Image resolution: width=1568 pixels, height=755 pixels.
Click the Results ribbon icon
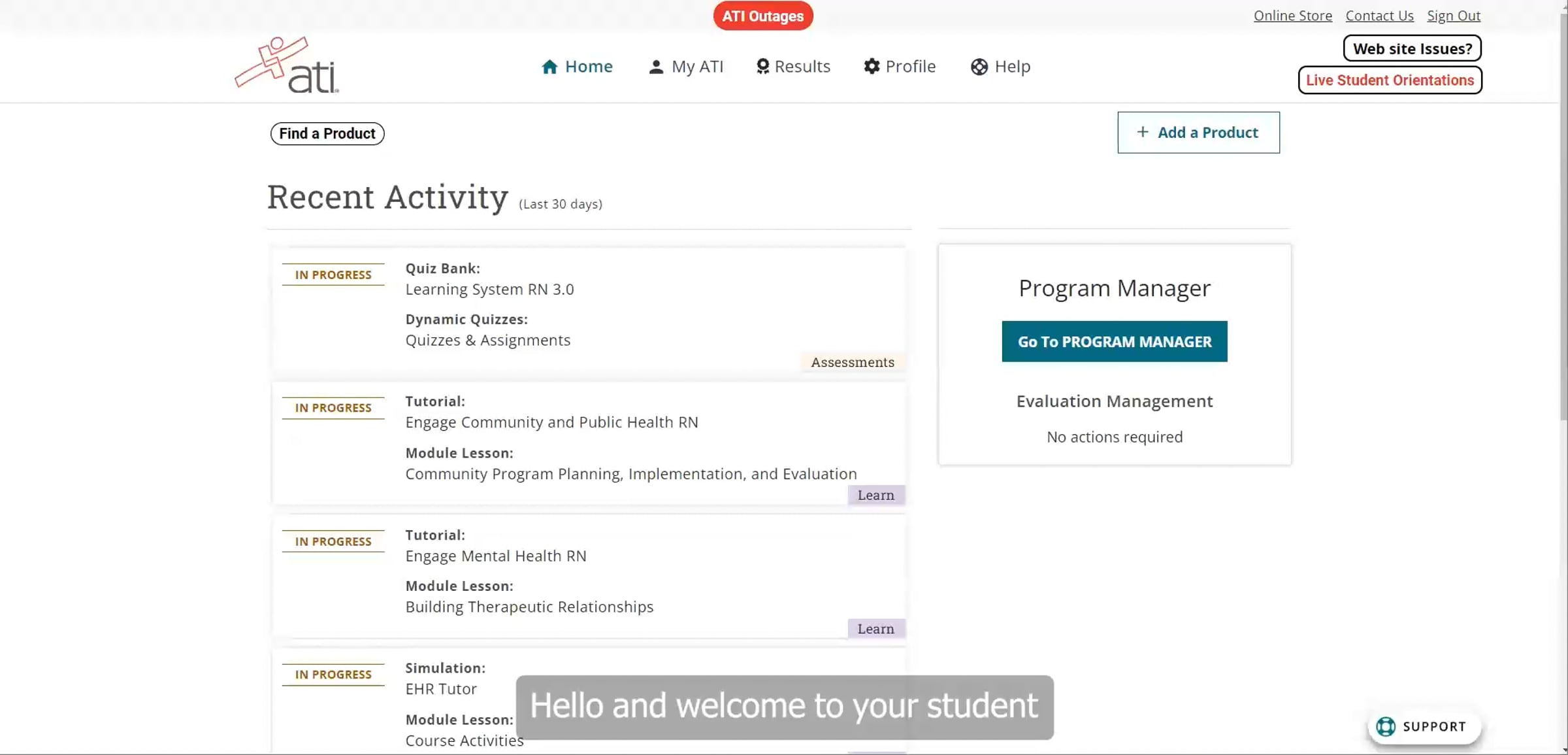[x=762, y=67]
